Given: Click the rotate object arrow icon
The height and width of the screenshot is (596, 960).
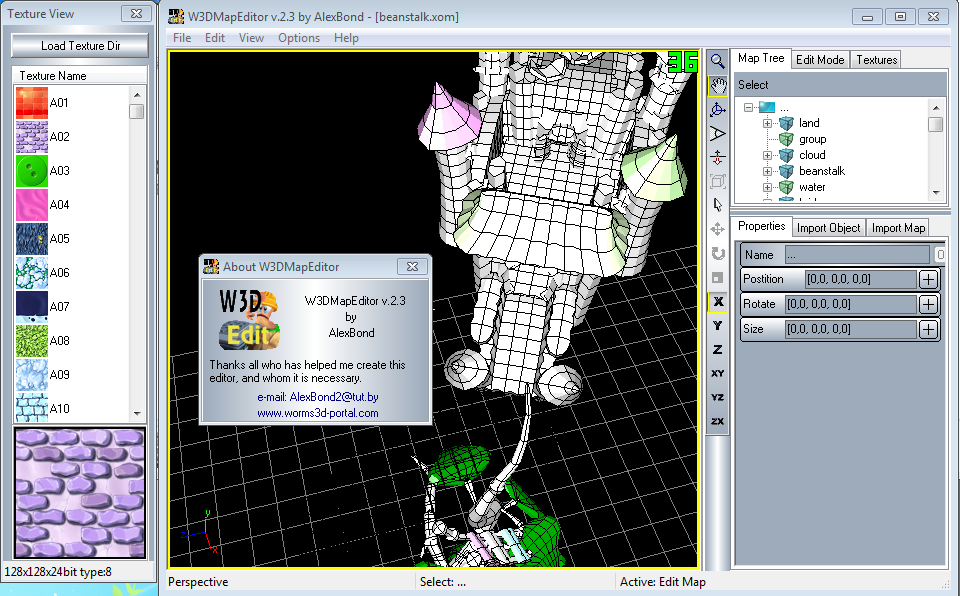Looking at the screenshot, I should (717, 253).
